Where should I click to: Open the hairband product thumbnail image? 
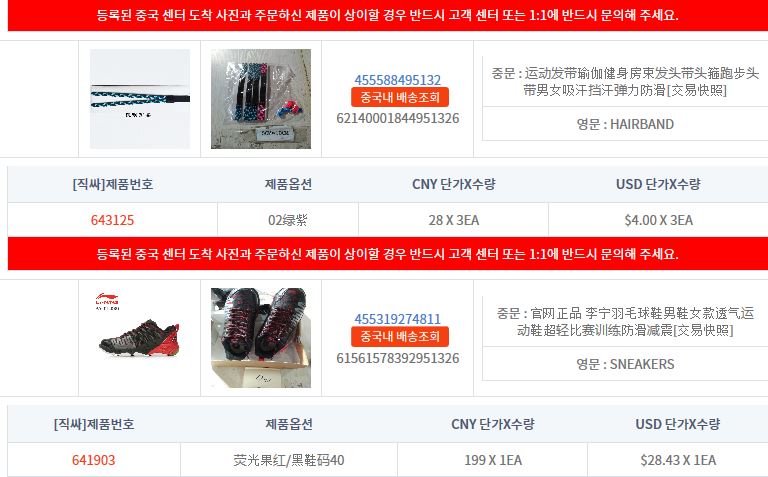(140, 99)
